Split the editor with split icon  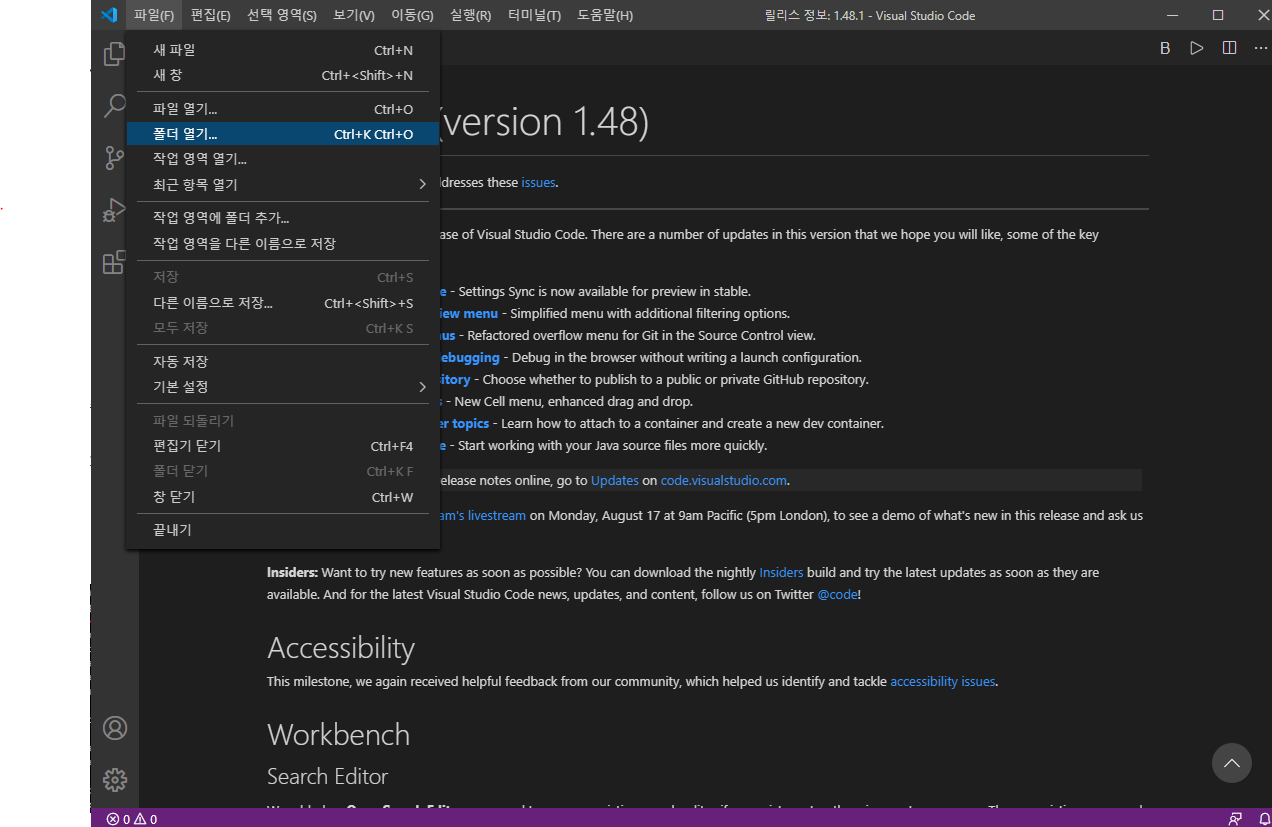pyautogui.click(x=1229, y=48)
